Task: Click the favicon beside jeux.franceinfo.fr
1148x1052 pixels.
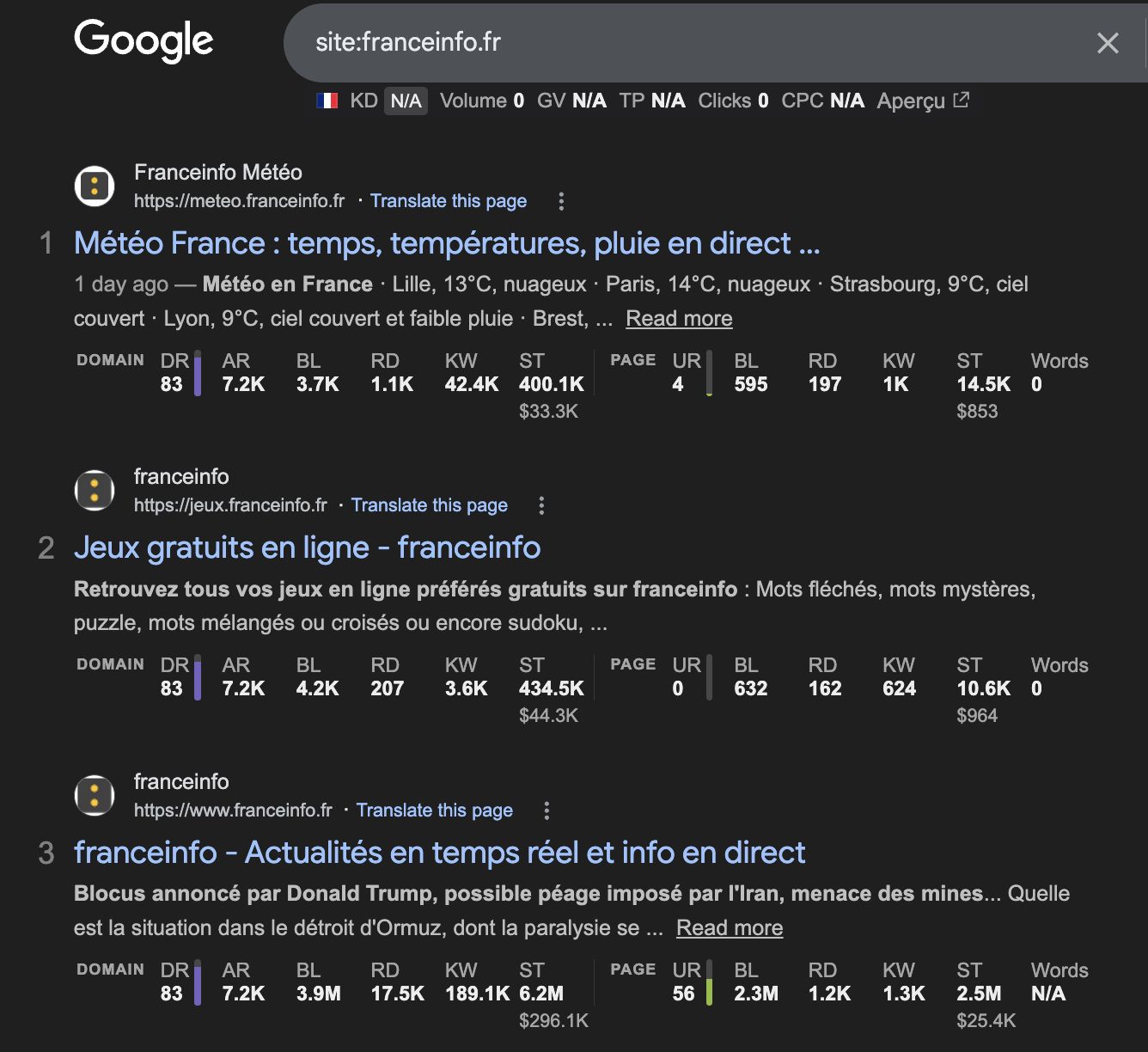Action: (94, 490)
